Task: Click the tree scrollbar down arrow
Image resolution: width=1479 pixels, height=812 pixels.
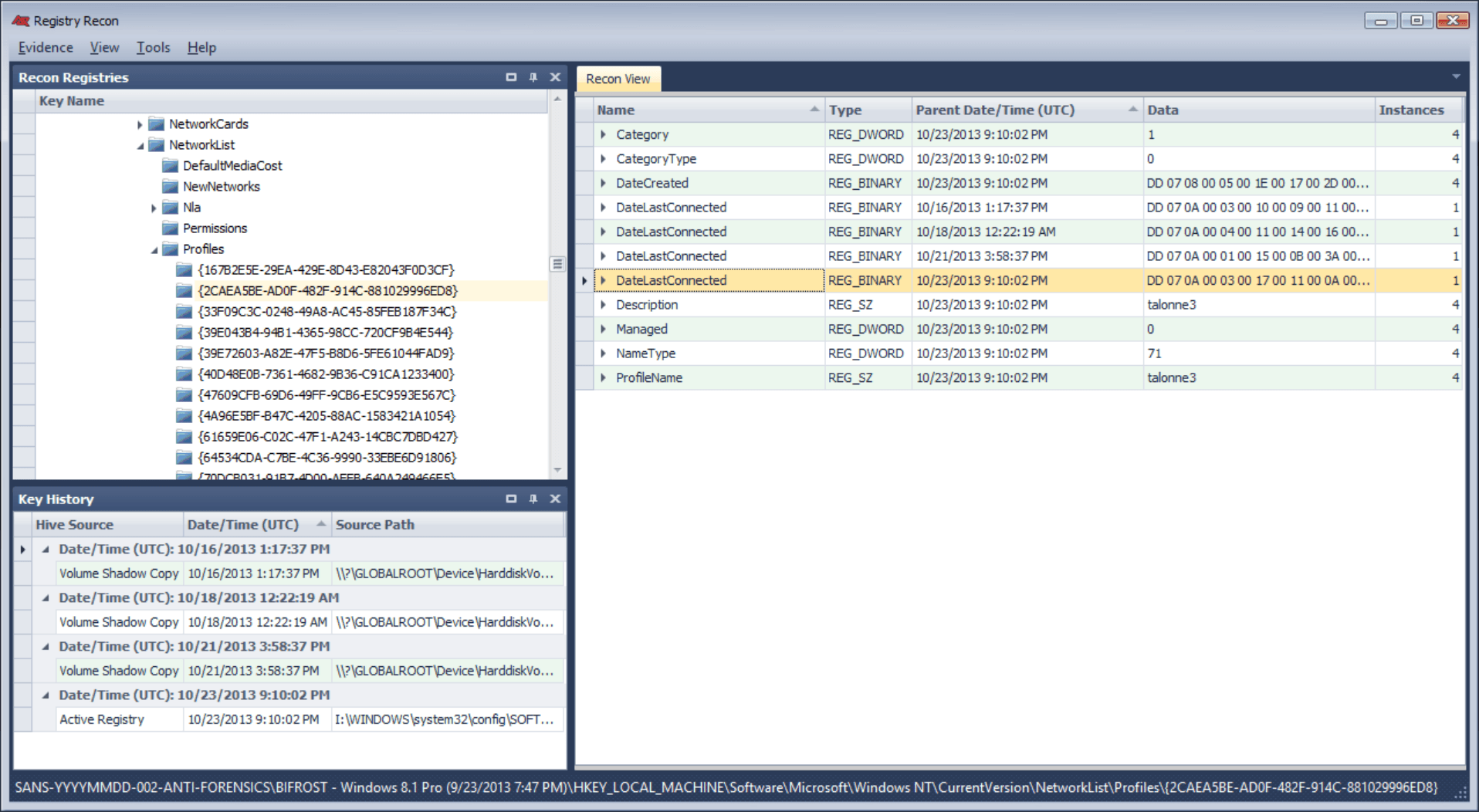Action: point(557,471)
